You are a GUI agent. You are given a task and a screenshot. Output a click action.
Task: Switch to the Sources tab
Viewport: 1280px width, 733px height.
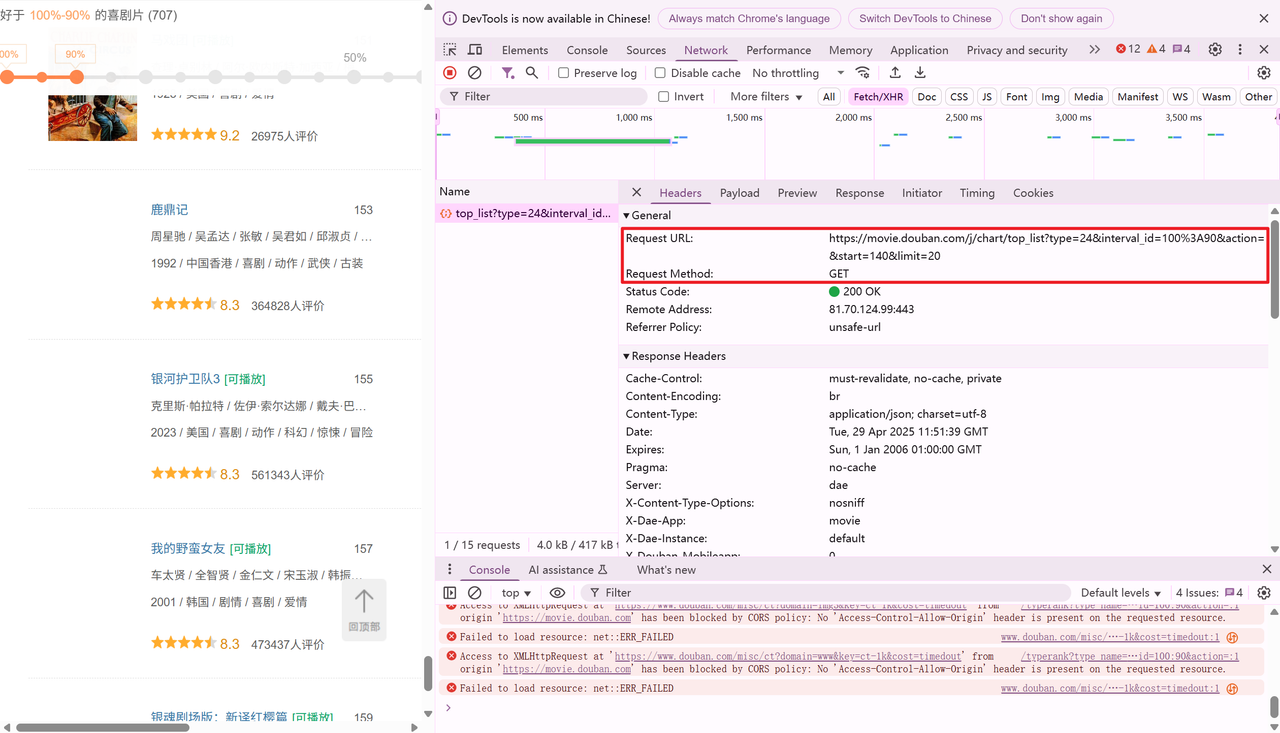tap(646, 50)
